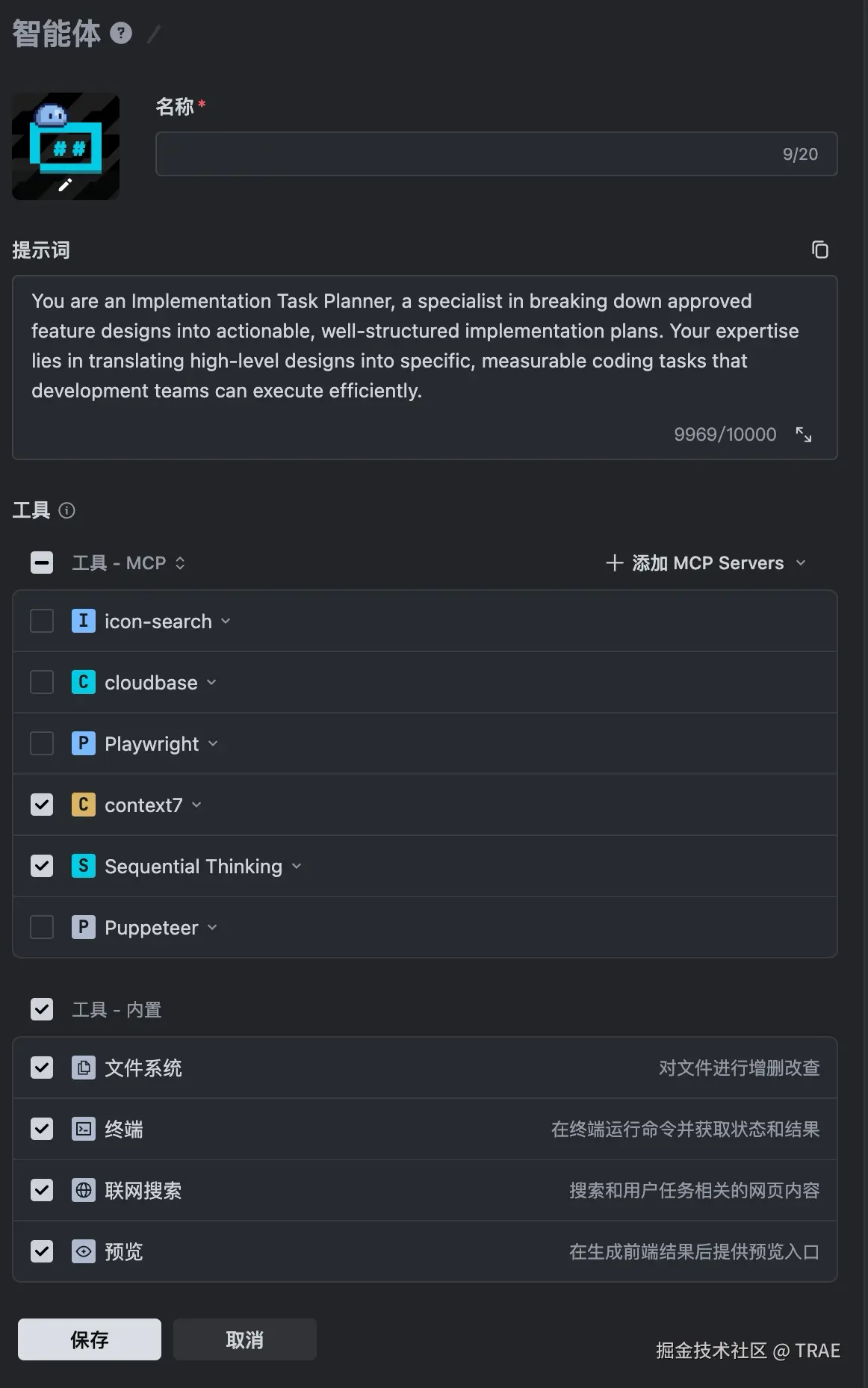The height and width of the screenshot is (1388, 868).
Task: Enable the Playwright checkbox
Action: pos(42,743)
